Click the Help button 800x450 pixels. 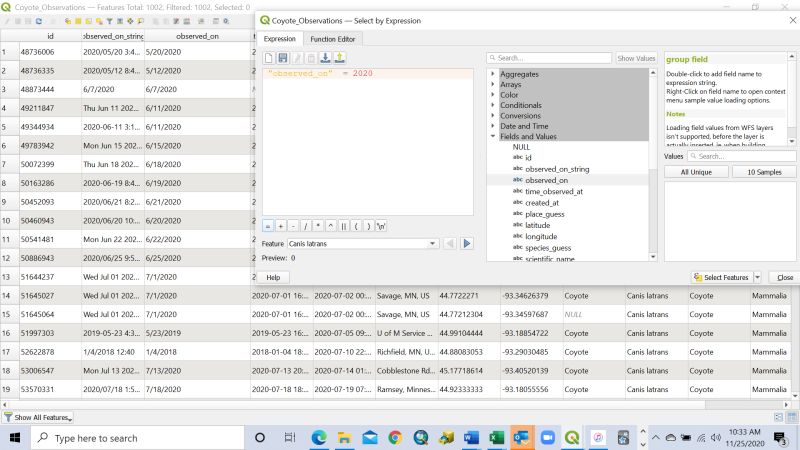tap(273, 277)
